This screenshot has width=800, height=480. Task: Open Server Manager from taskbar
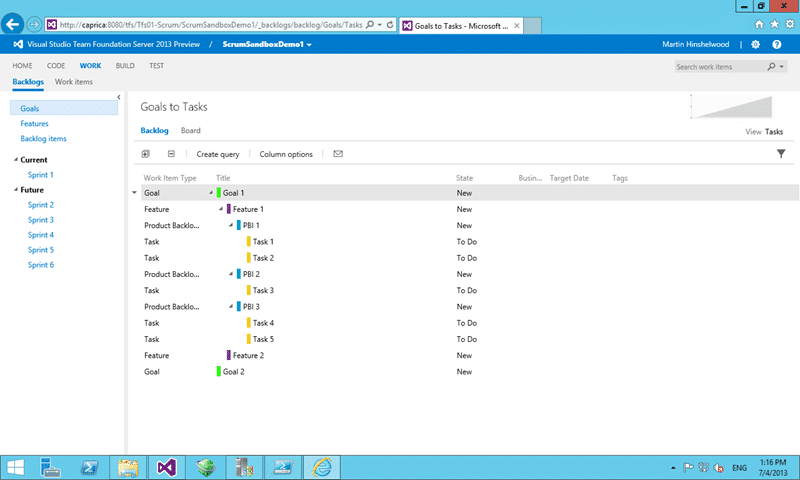50,467
